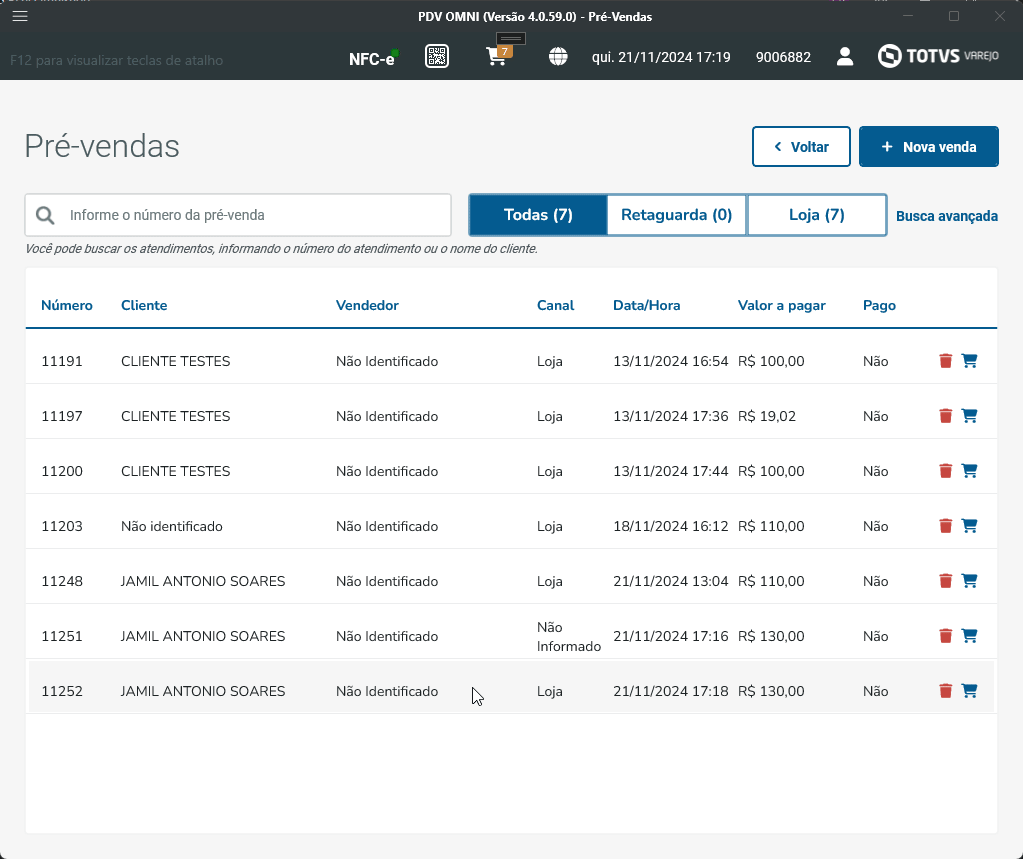The image size is (1023, 859).
Task: Sort by the Valor a pagar header
Action: (782, 305)
